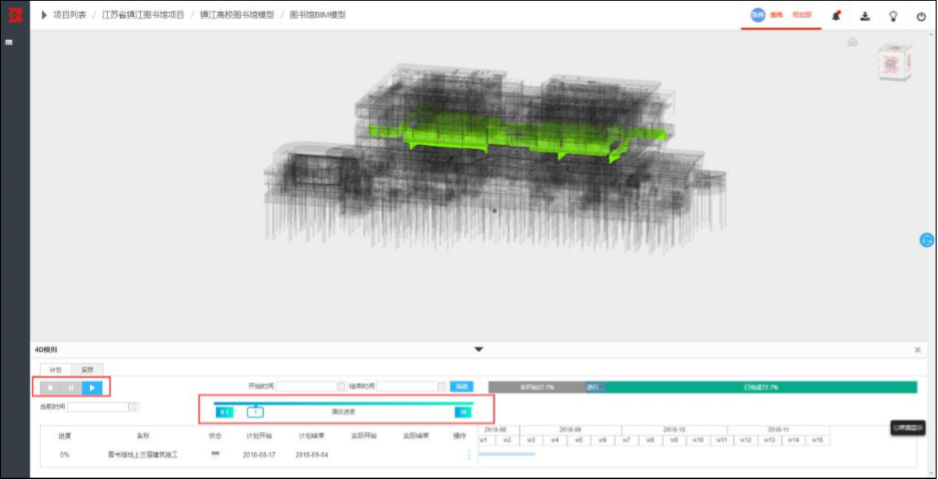This screenshot has height=479, width=938.
Task: Click week w7 in gantt header
Action: click(x=626, y=440)
